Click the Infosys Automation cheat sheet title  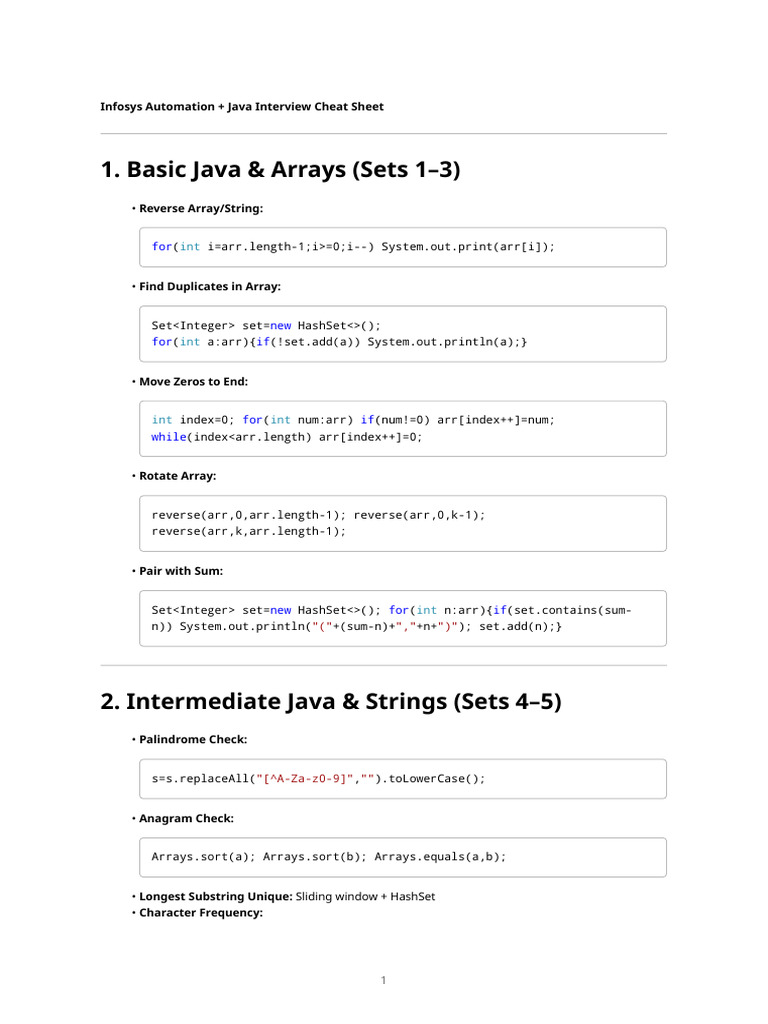pos(242,106)
